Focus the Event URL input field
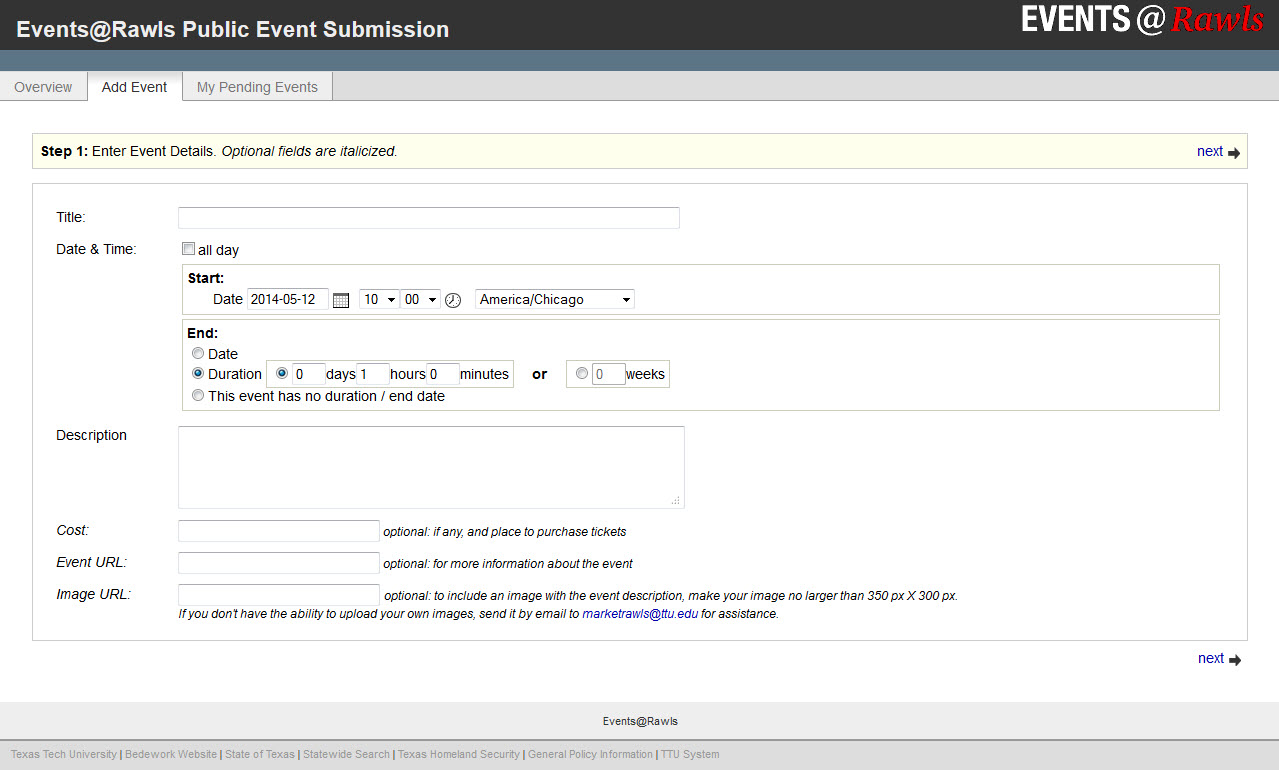1279x770 pixels. coord(279,563)
